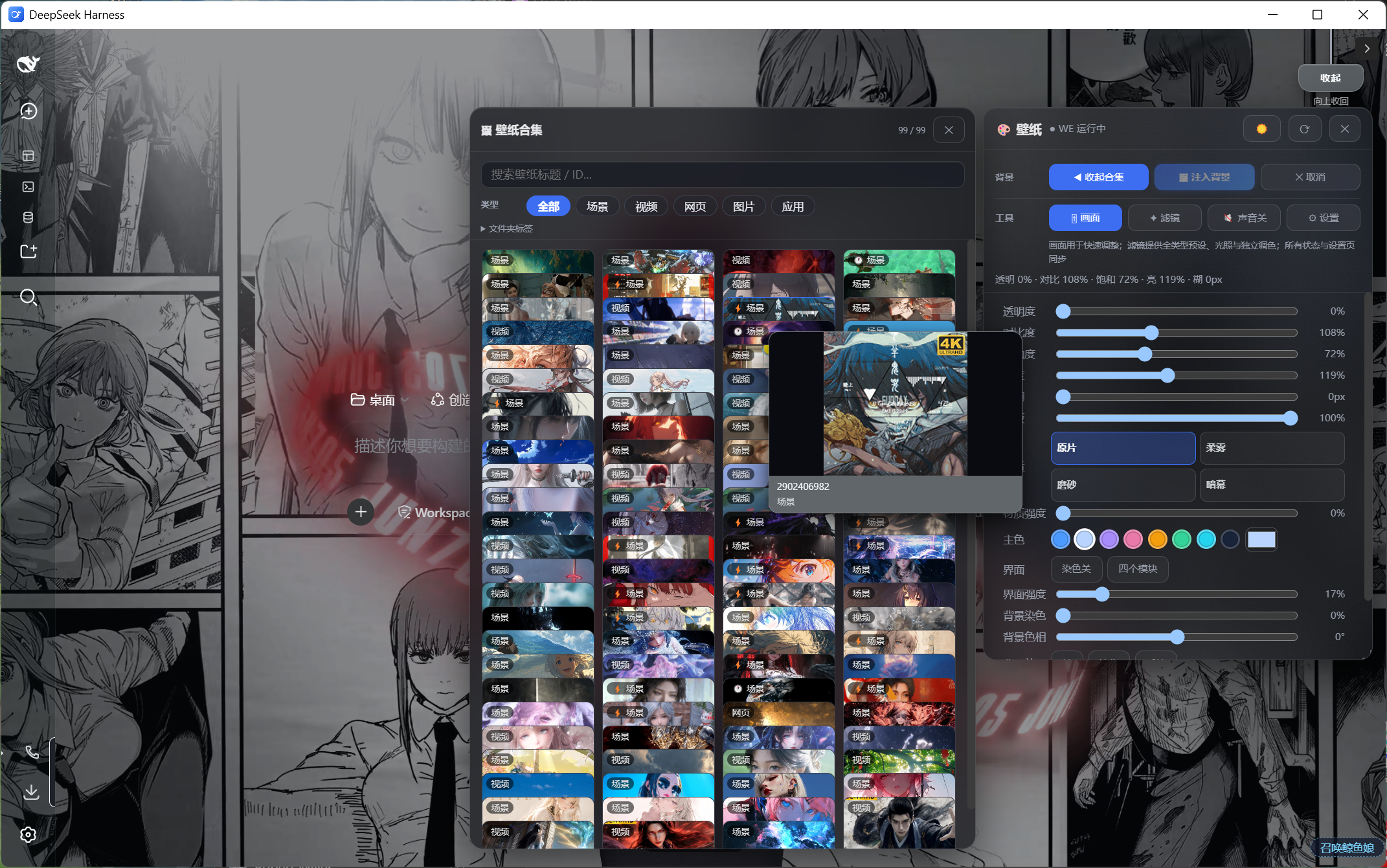The width and height of the screenshot is (1387, 868).
Task: Expand the 文件夹标签 section
Action: click(x=507, y=228)
